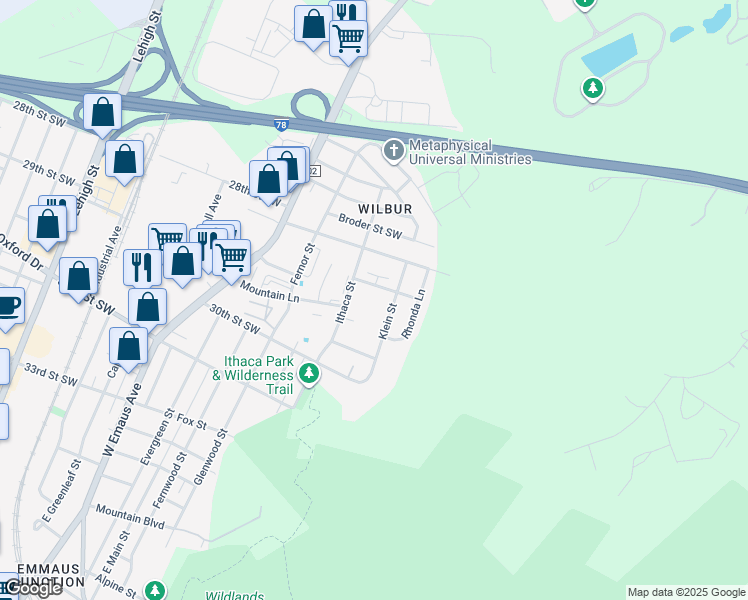Click the church icon for Metaphysical Universal Ministries
The image size is (748, 600).
[394, 151]
